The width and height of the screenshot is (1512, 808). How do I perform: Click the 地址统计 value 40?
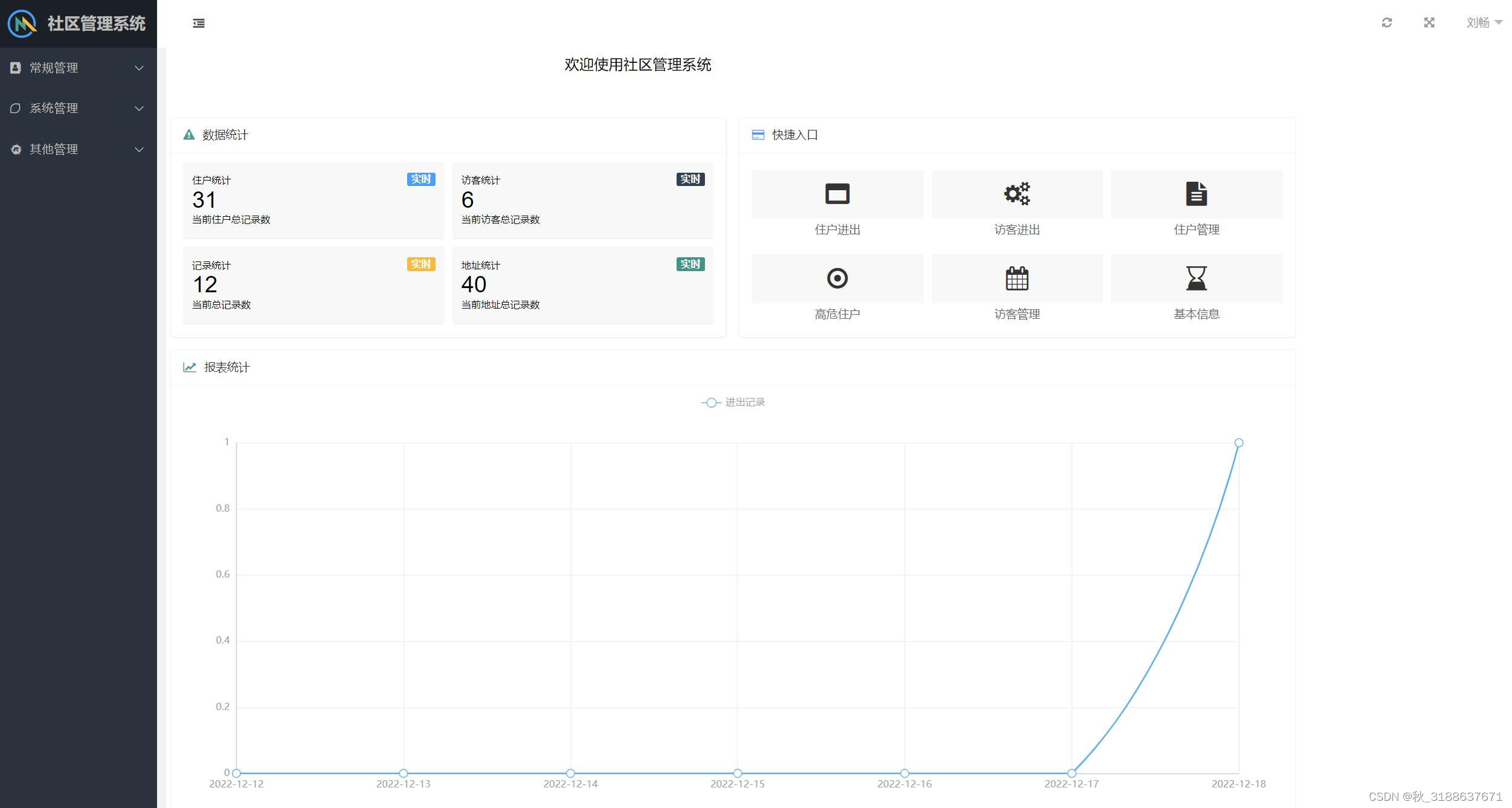tap(474, 284)
